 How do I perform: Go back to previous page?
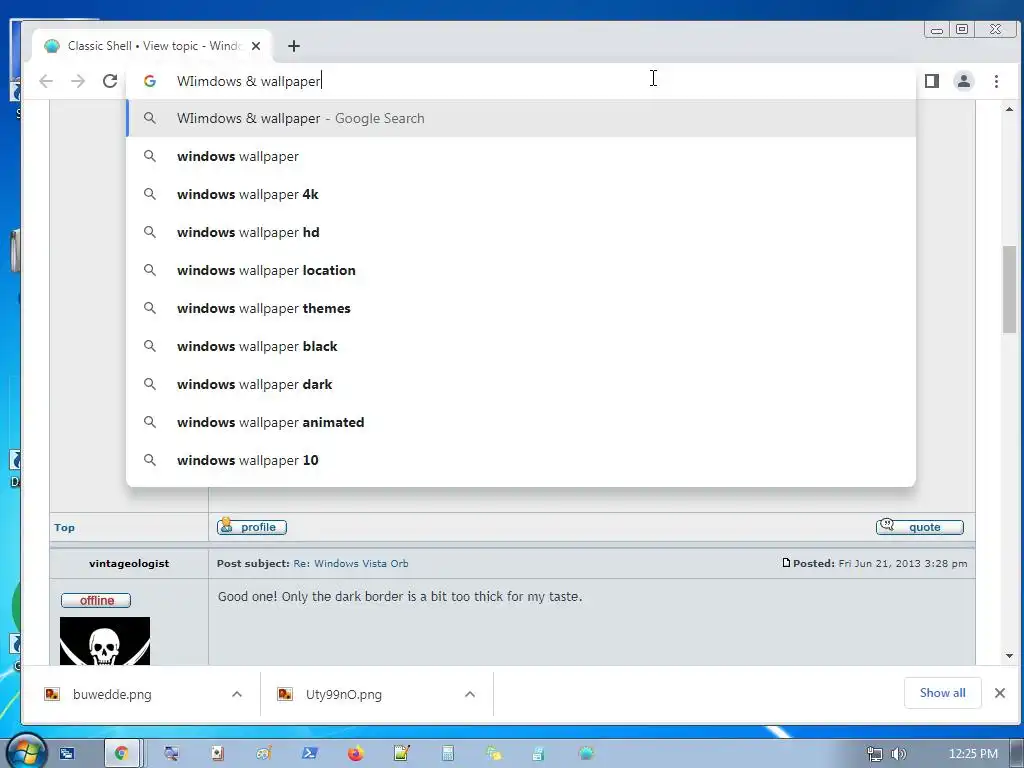tap(46, 81)
